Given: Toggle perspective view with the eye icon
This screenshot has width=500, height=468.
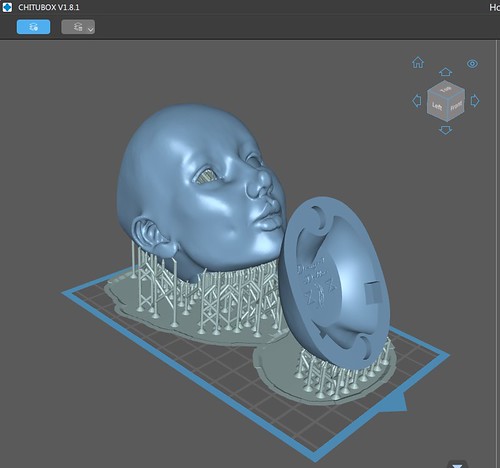Looking at the screenshot, I should pyautogui.click(x=472, y=63).
